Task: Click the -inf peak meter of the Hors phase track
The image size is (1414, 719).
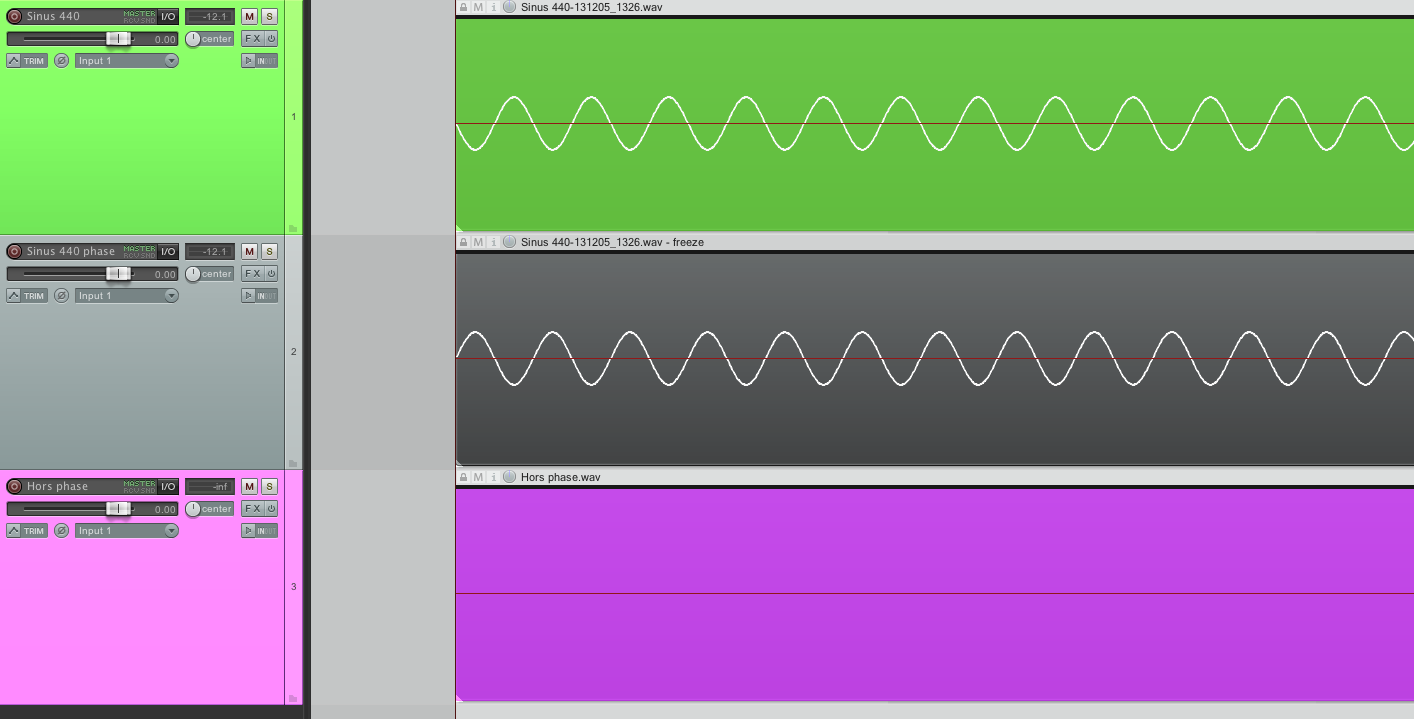Action: point(210,486)
